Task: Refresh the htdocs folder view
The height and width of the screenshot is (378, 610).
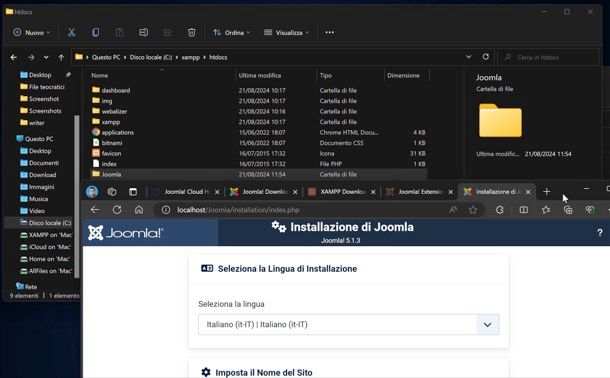Action: pyautogui.click(x=486, y=57)
